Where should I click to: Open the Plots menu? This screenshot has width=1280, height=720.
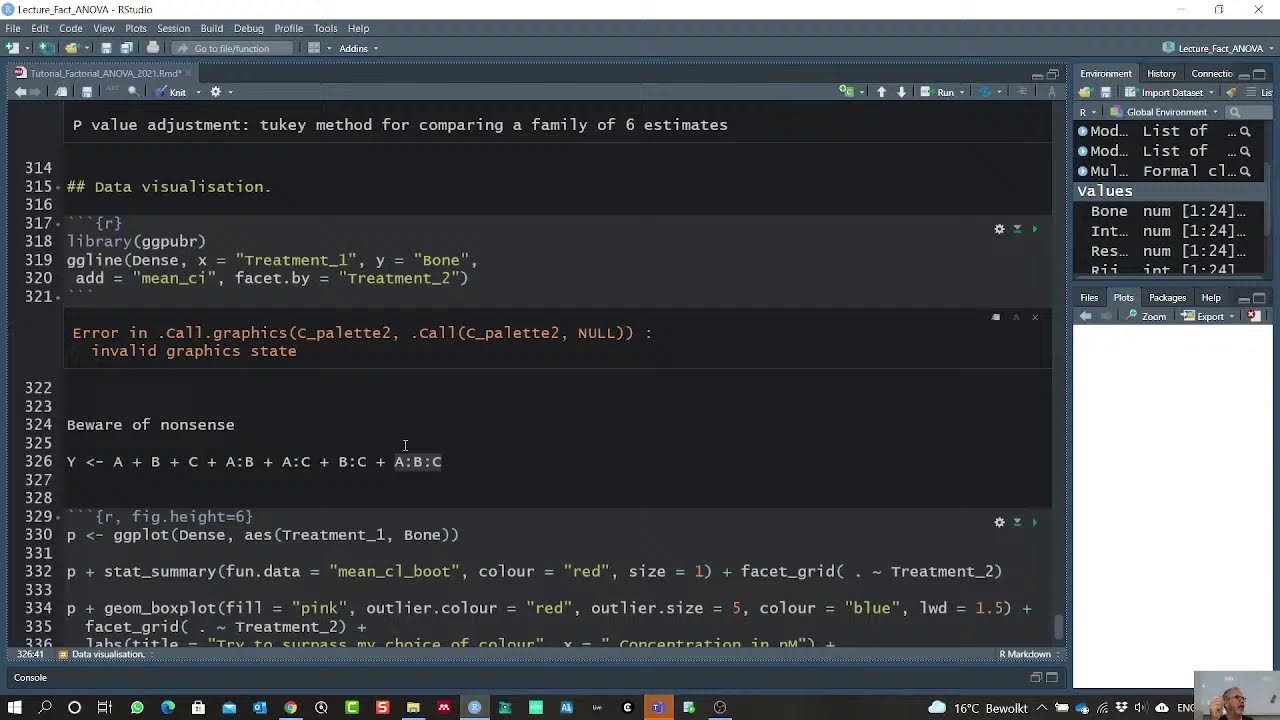point(136,28)
